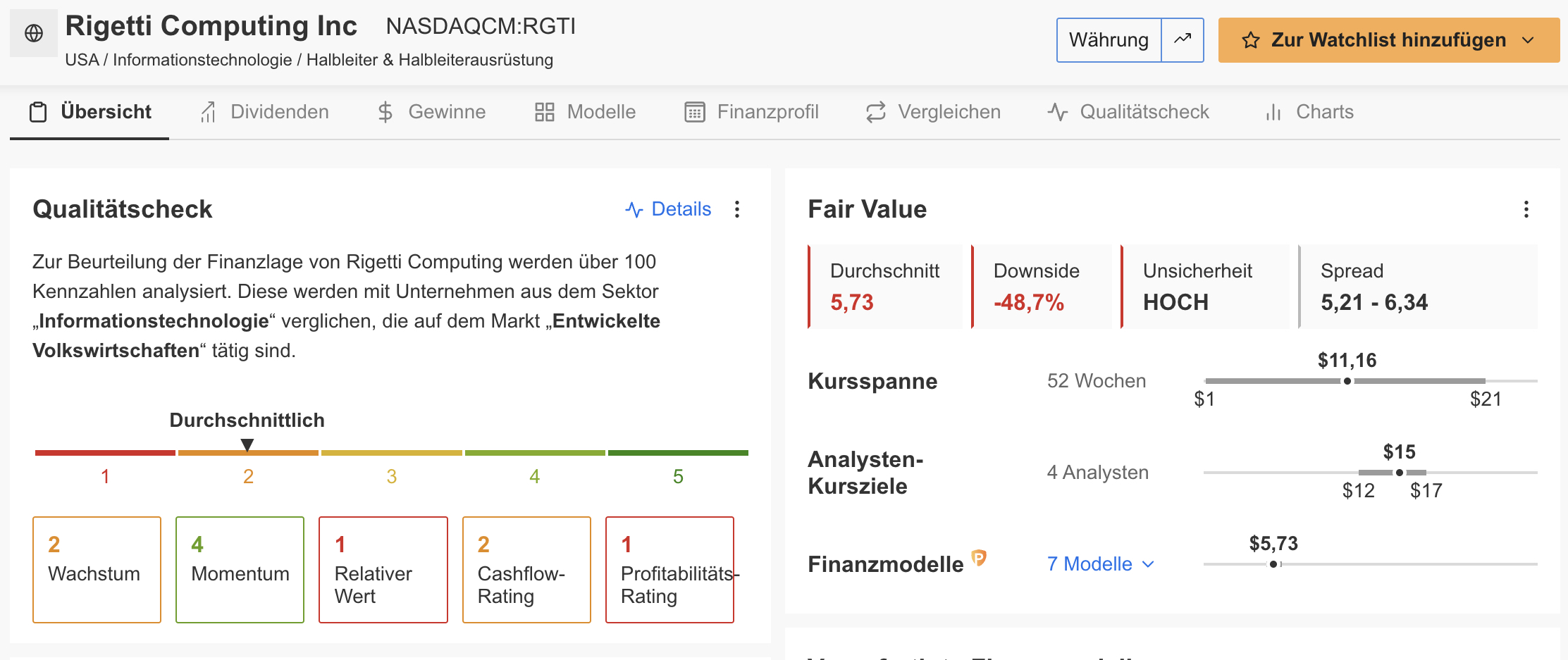1568x660 pixels.
Task: Click the Durchschnittlich marker on the quality scale
Action: pos(247,444)
